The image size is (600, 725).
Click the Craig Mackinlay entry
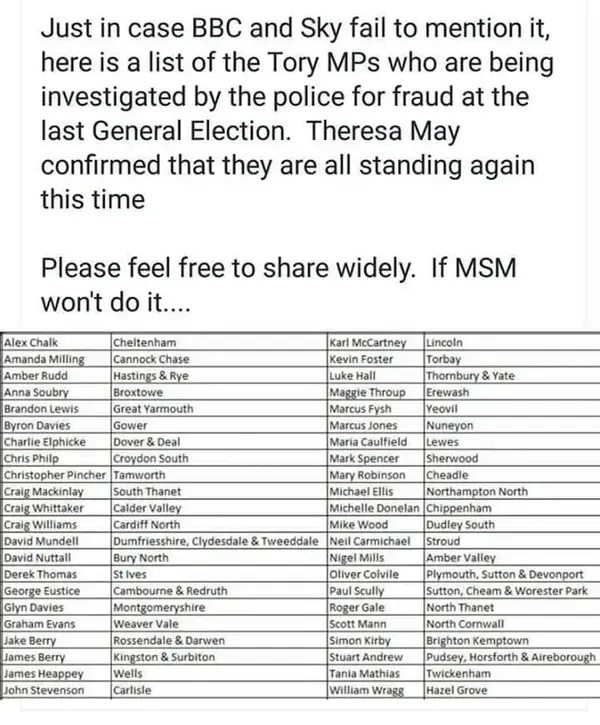coord(55,492)
